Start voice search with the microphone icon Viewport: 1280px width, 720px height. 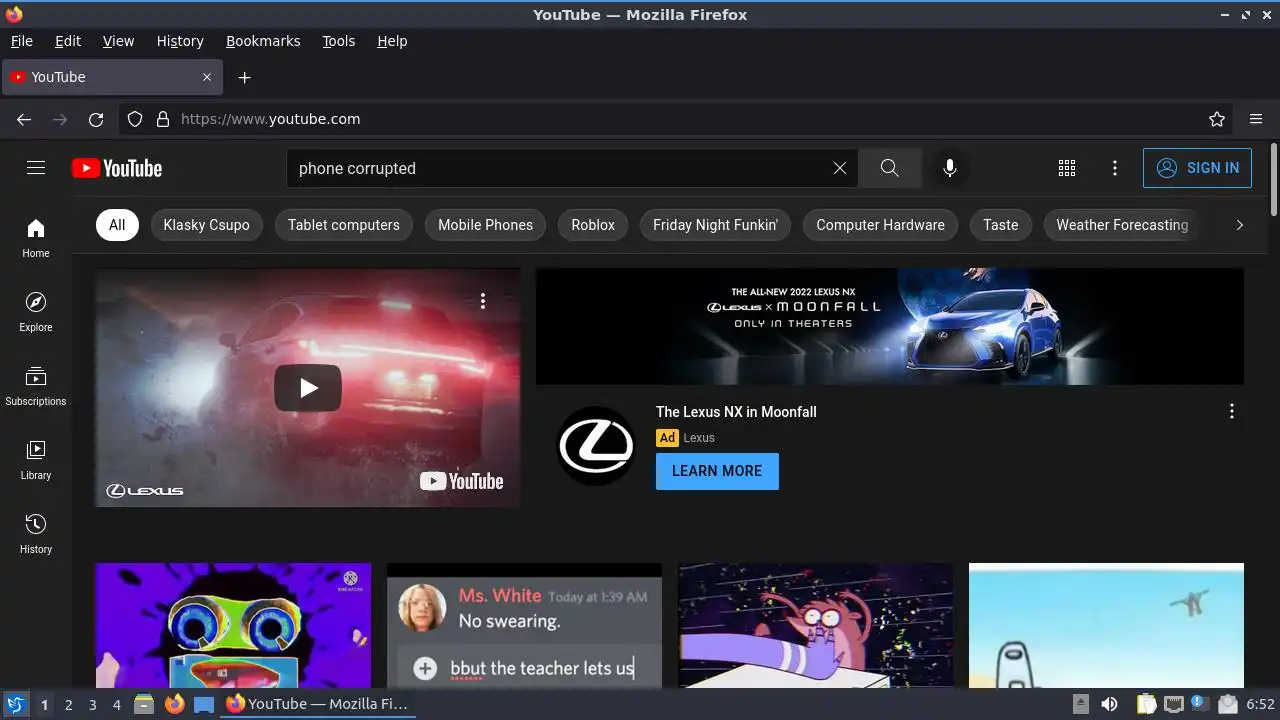(950, 168)
